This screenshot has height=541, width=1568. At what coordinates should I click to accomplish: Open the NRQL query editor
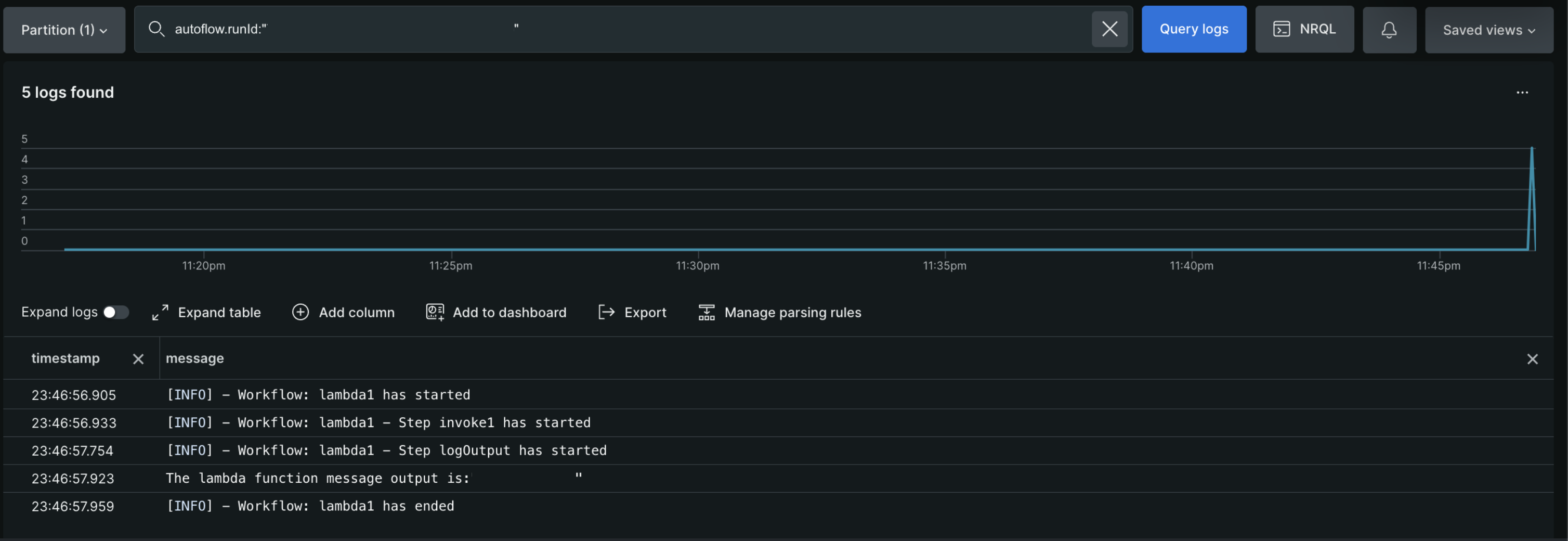point(1304,29)
